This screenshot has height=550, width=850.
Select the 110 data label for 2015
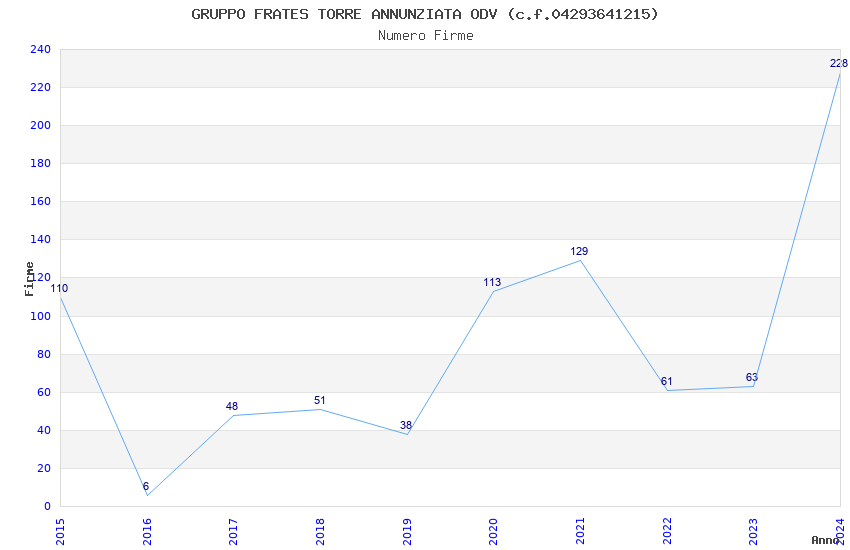(59, 289)
